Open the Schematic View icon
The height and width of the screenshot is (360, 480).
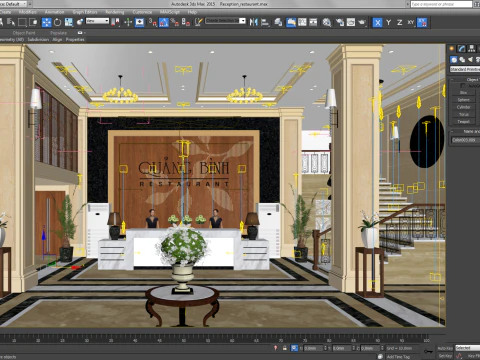[313, 22]
